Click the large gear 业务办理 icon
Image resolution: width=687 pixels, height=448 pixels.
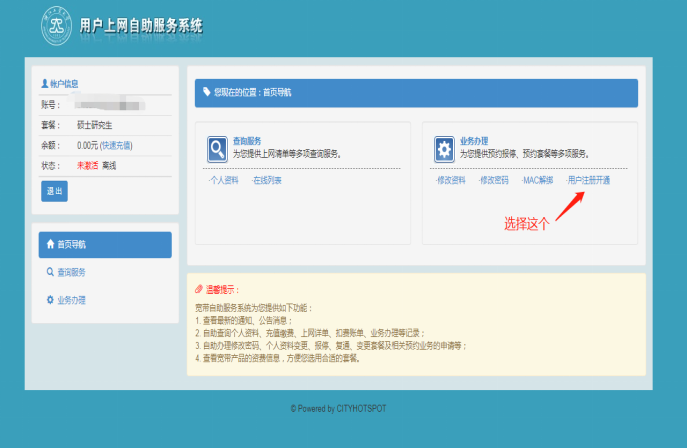pos(444,149)
